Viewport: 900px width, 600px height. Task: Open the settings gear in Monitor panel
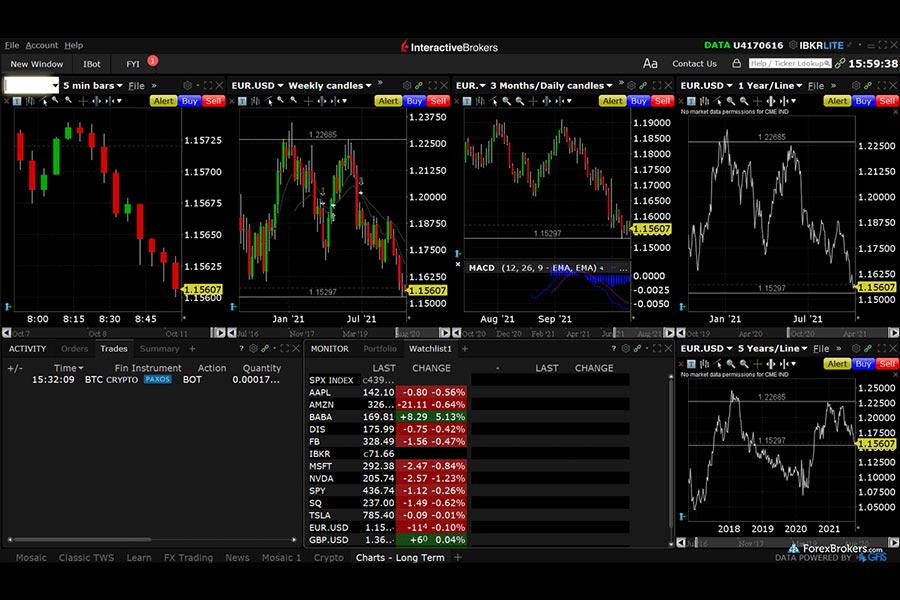coord(626,349)
